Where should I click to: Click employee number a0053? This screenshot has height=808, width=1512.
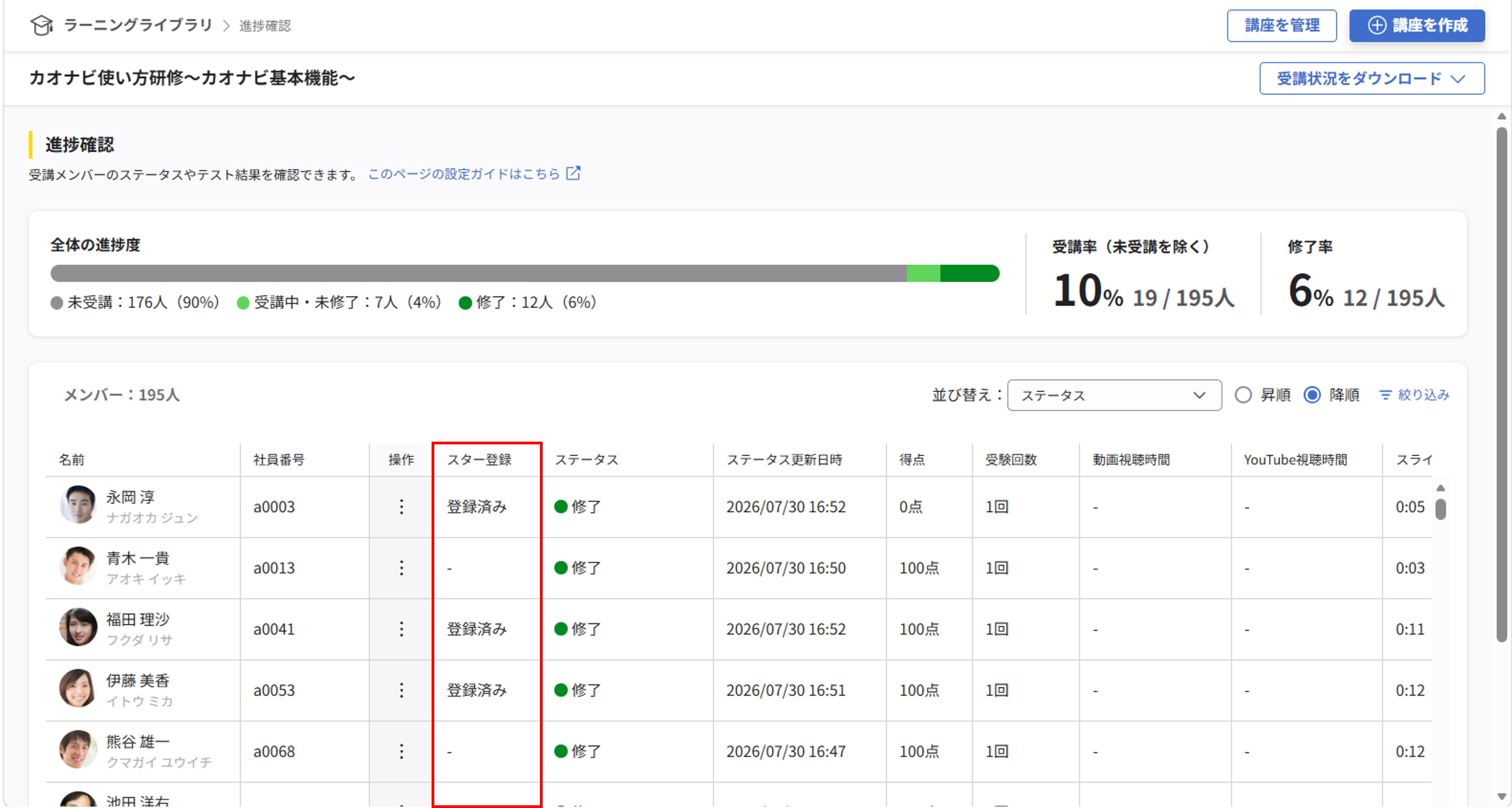click(x=274, y=690)
